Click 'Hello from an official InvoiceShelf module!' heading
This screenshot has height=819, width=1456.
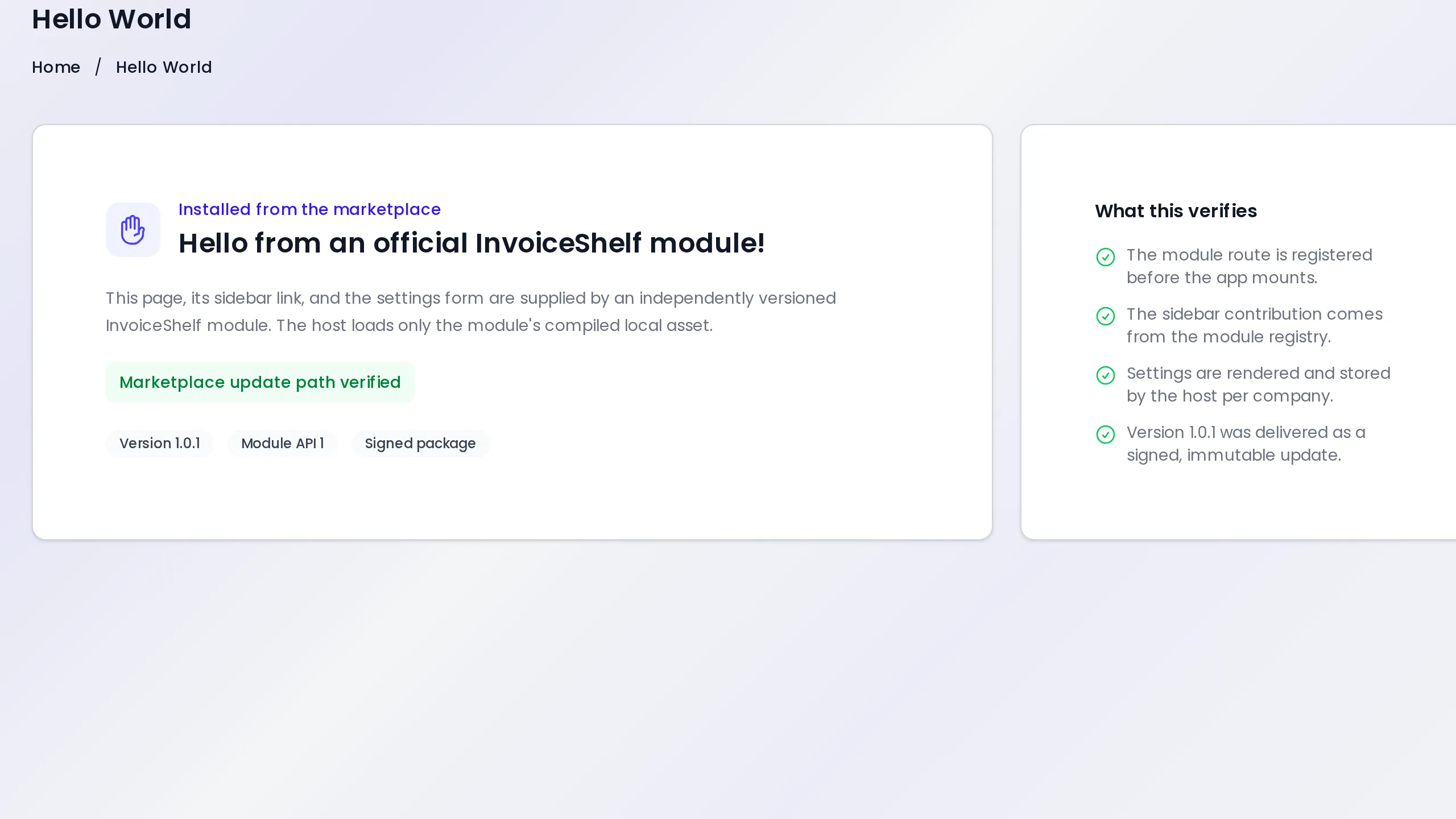click(x=471, y=243)
